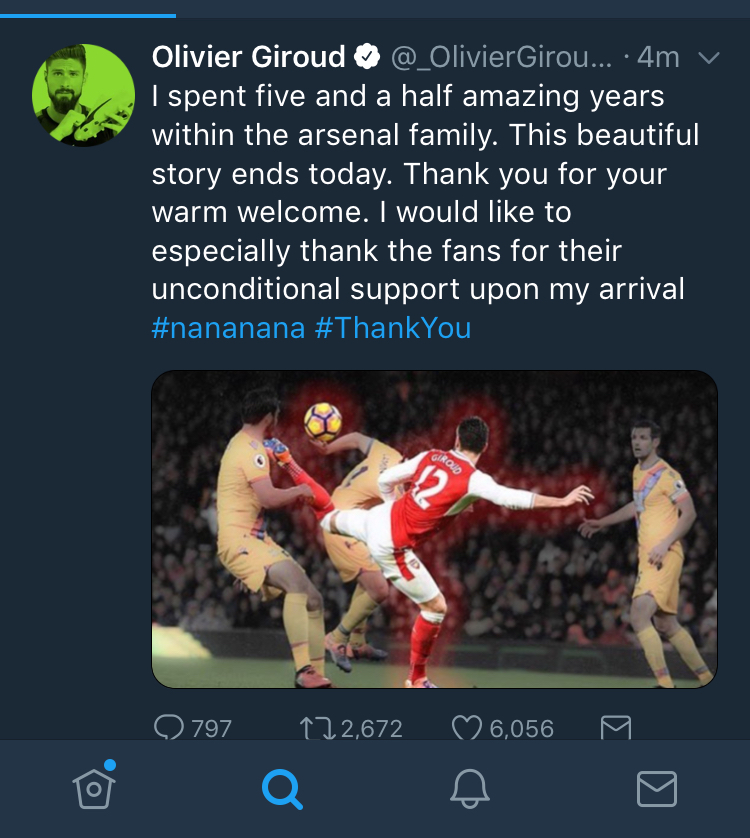Open the @_OlivierGirou handle
This screenshot has height=838, width=750.
(x=500, y=58)
